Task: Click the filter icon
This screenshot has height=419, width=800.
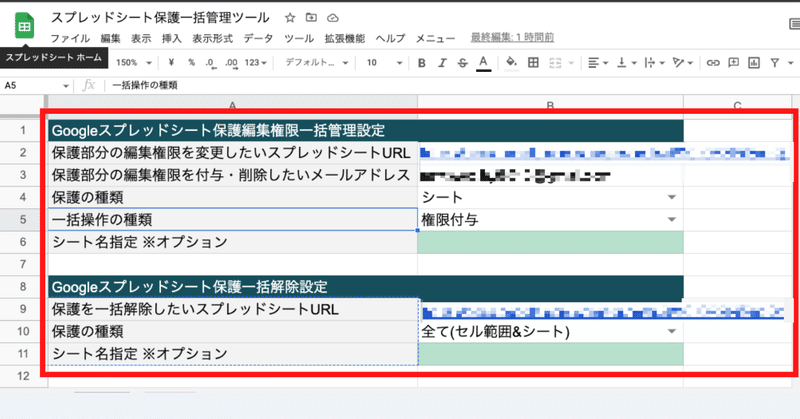Action: (774, 63)
